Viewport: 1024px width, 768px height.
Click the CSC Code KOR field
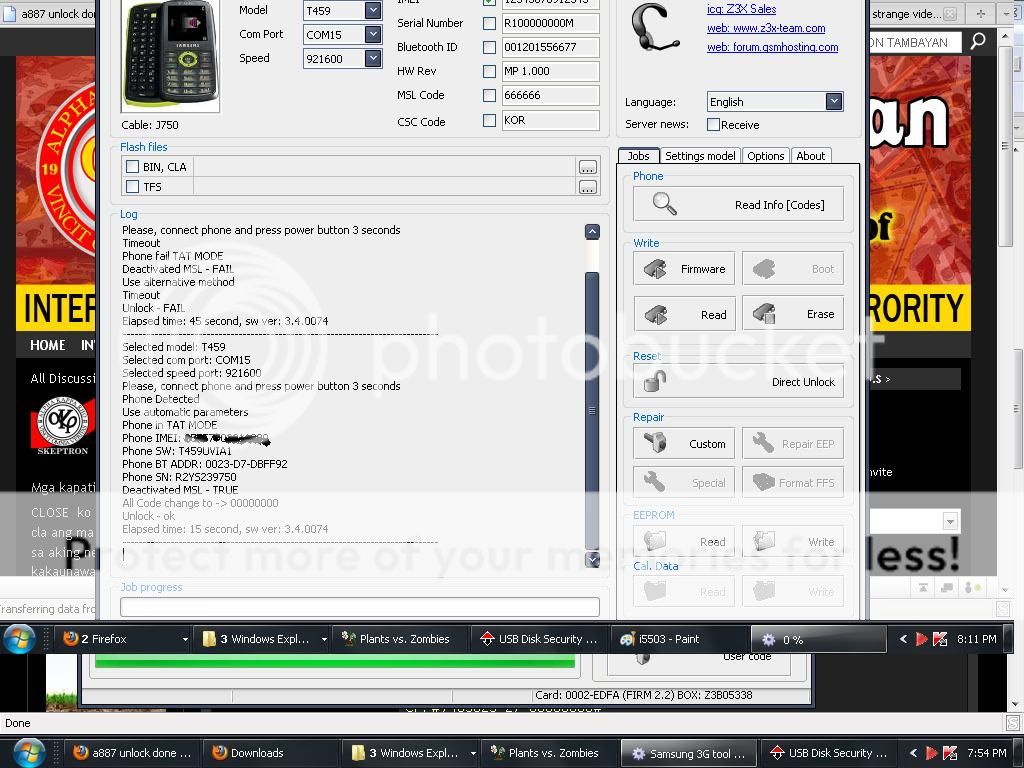(x=550, y=120)
